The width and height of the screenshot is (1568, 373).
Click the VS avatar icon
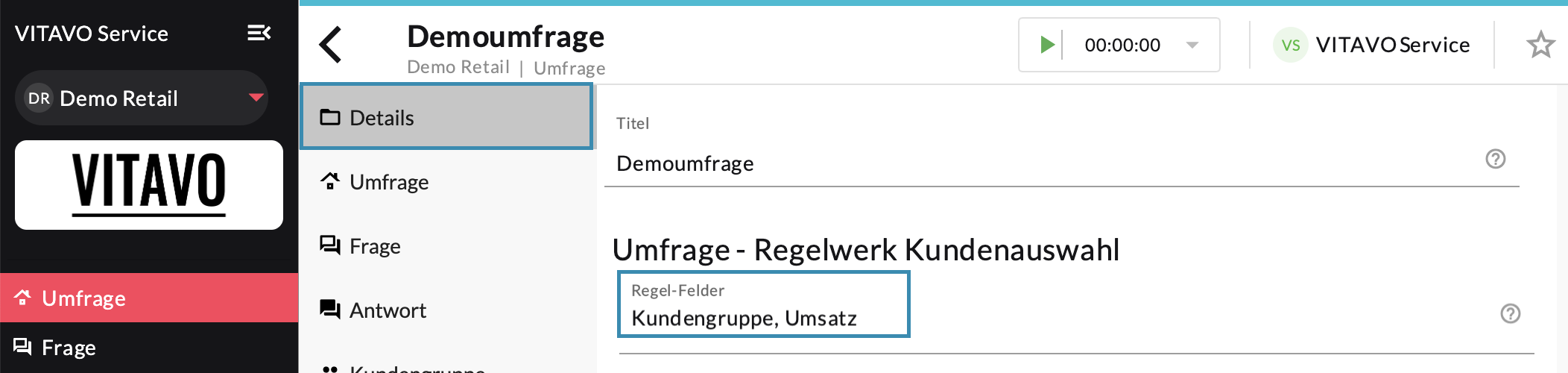1291,45
